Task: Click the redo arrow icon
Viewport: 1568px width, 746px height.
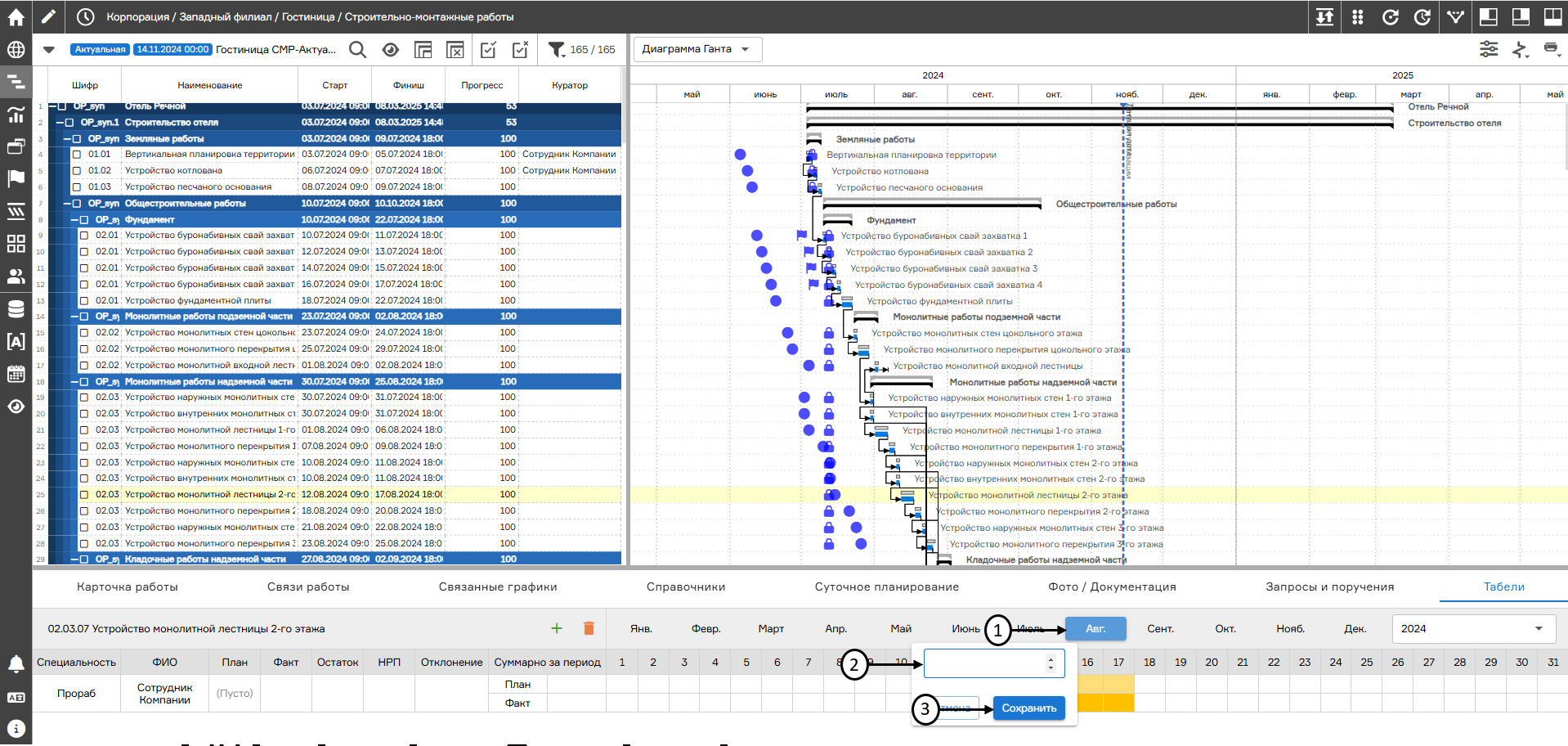Action: tap(1422, 16)
